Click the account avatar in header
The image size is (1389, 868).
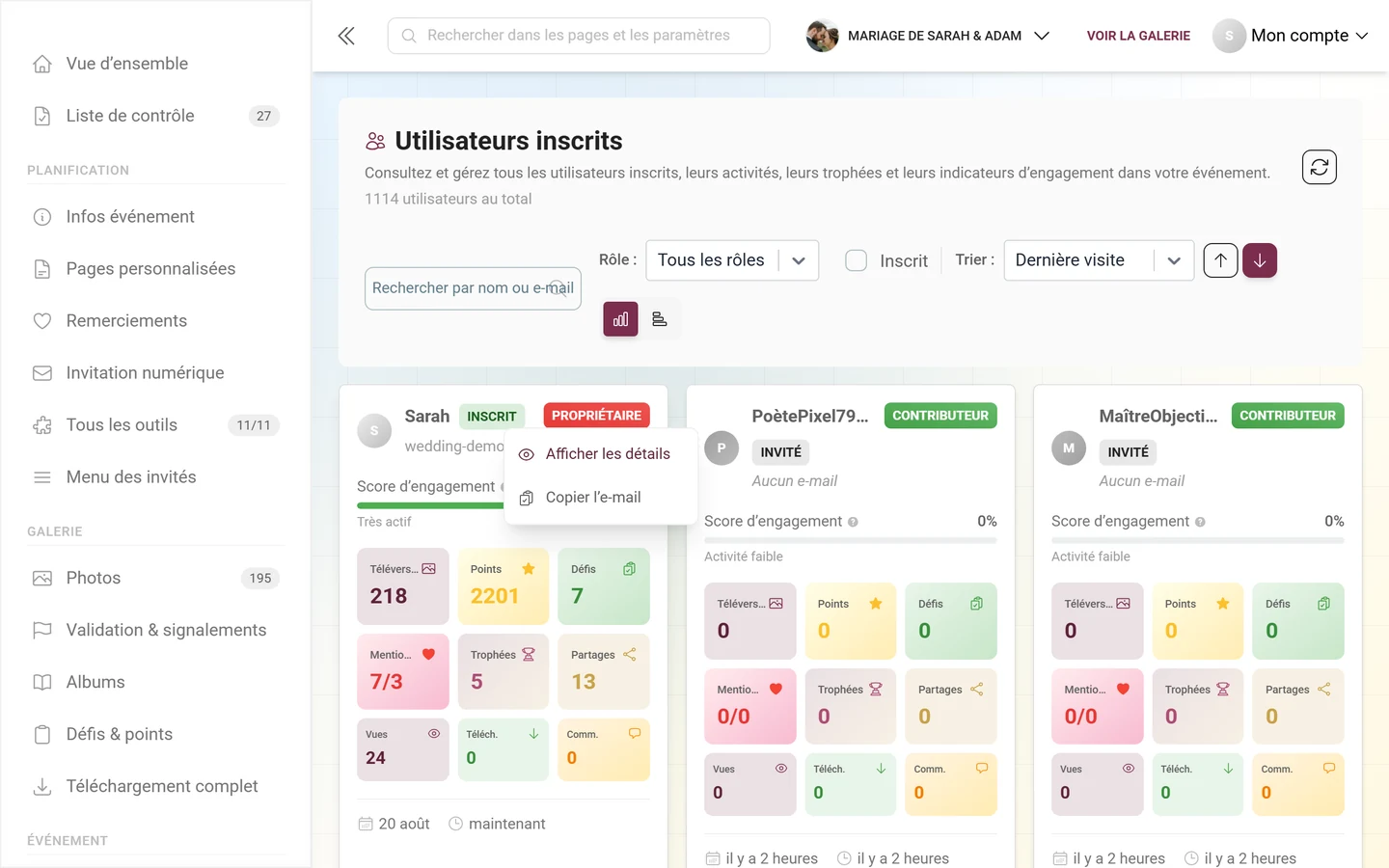coord(1229,36)
